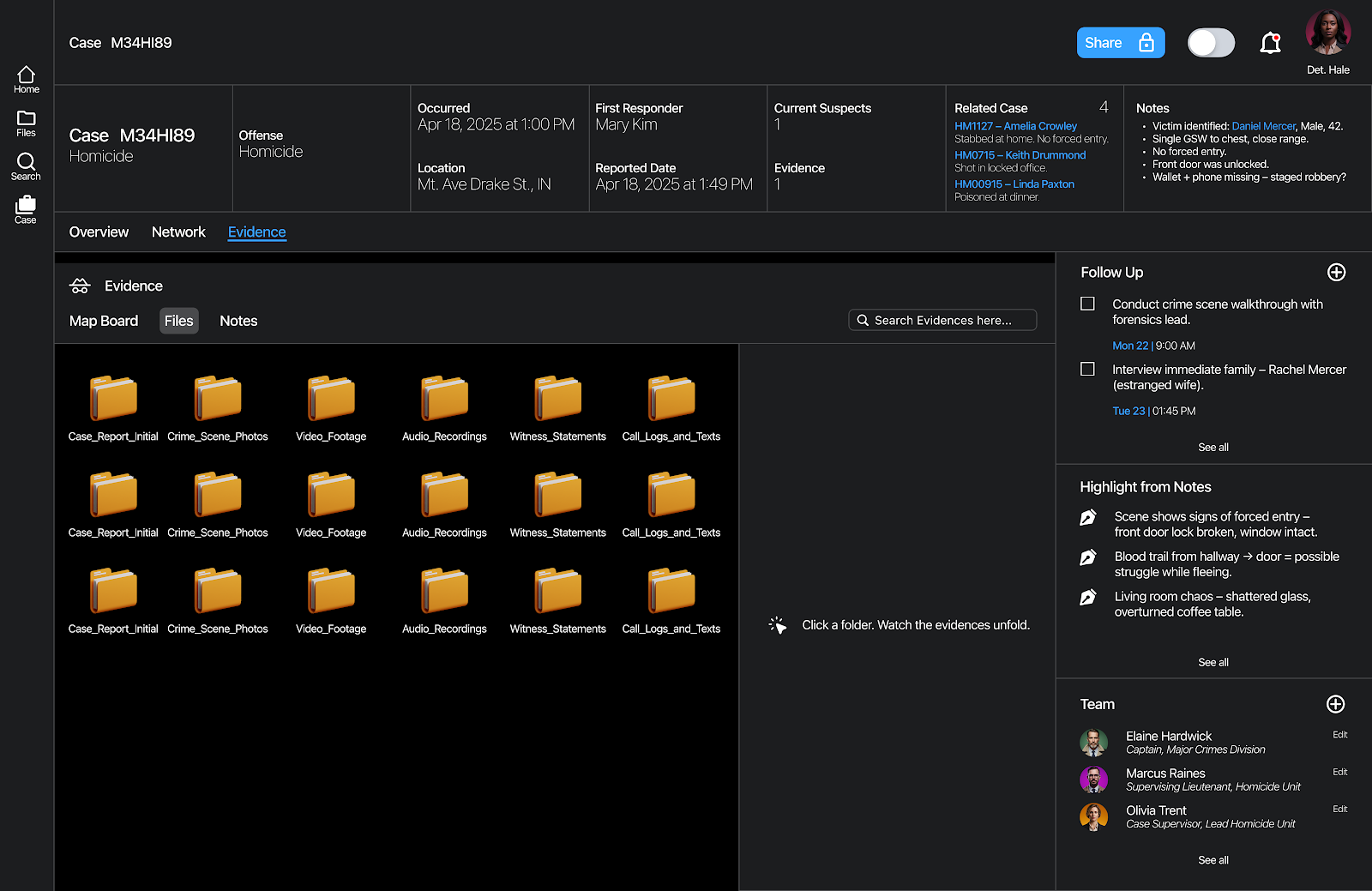This screenshot has width=1372, height=891.
Task: Click the magnifier in evidence search
Action: tap(863, 320)
